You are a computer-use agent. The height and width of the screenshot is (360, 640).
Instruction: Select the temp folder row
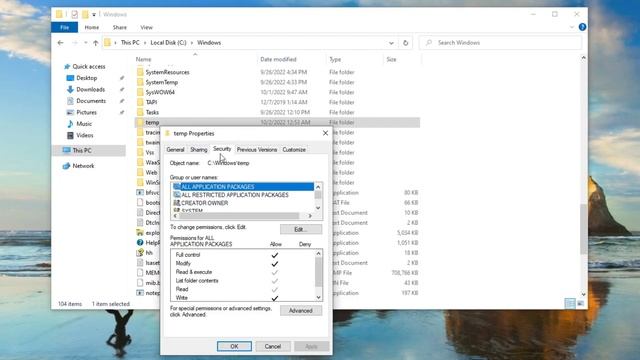click(277, 122)
